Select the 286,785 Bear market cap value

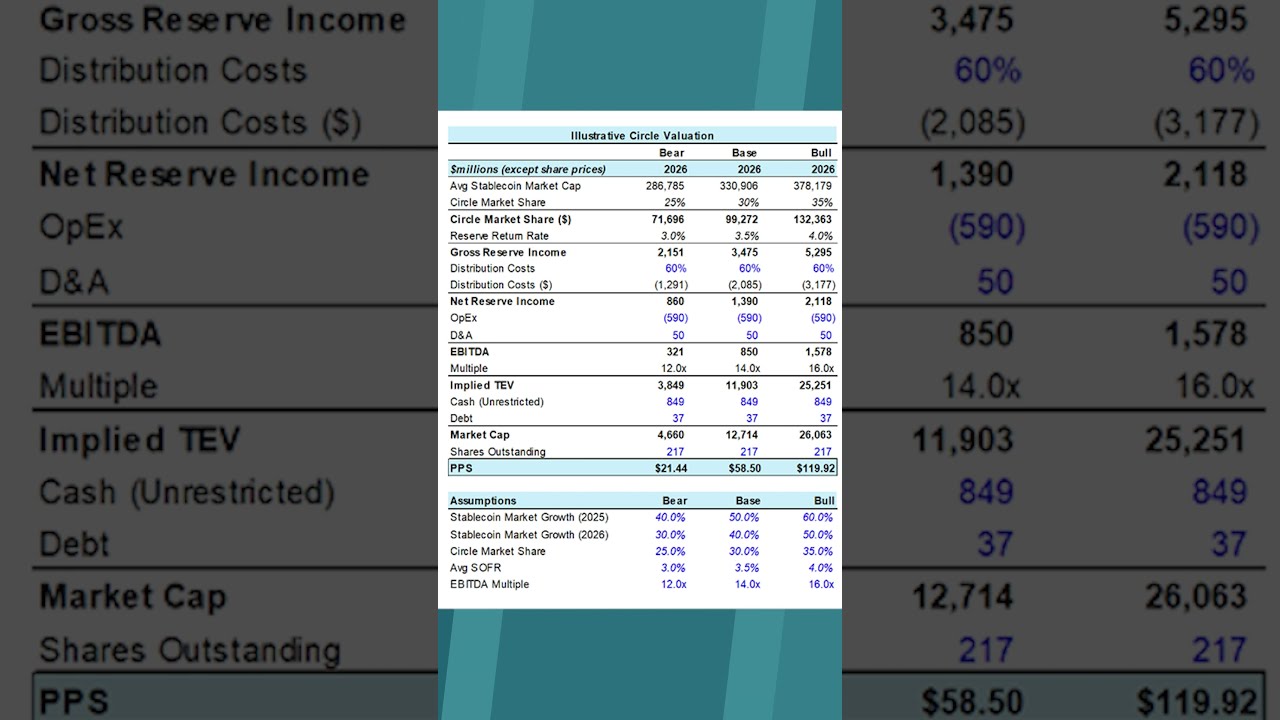point(666,186)
